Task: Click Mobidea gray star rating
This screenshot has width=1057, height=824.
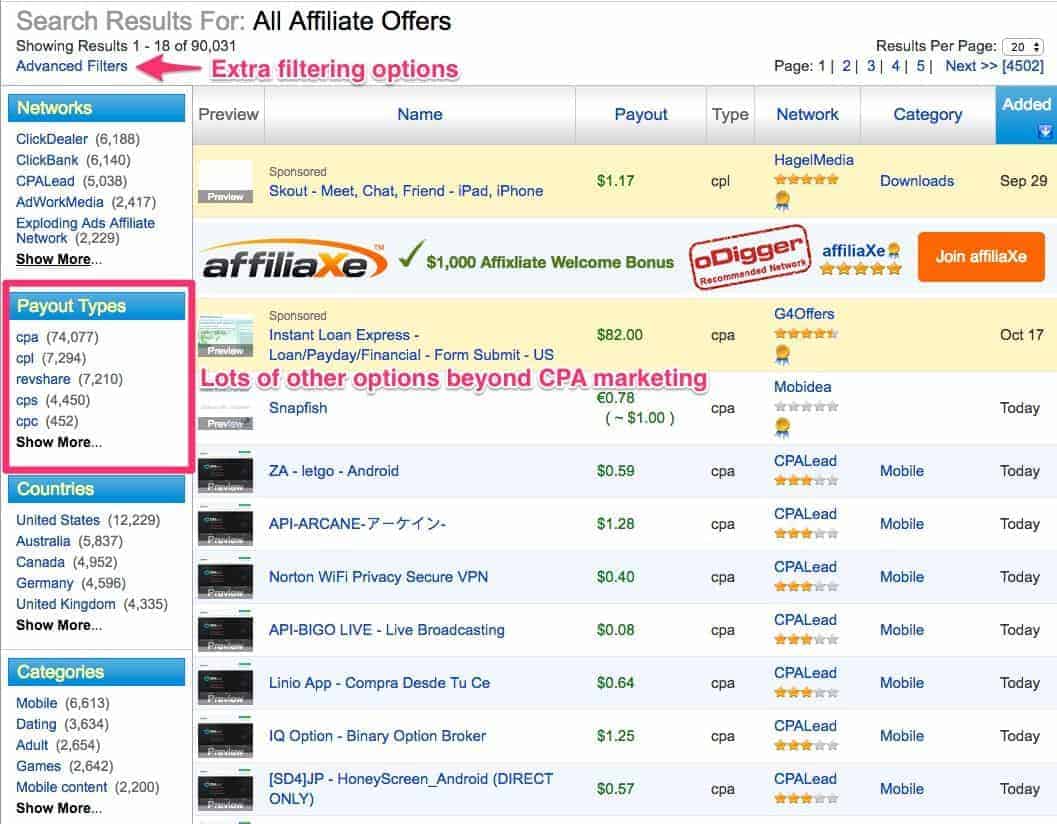Action: 806,406
